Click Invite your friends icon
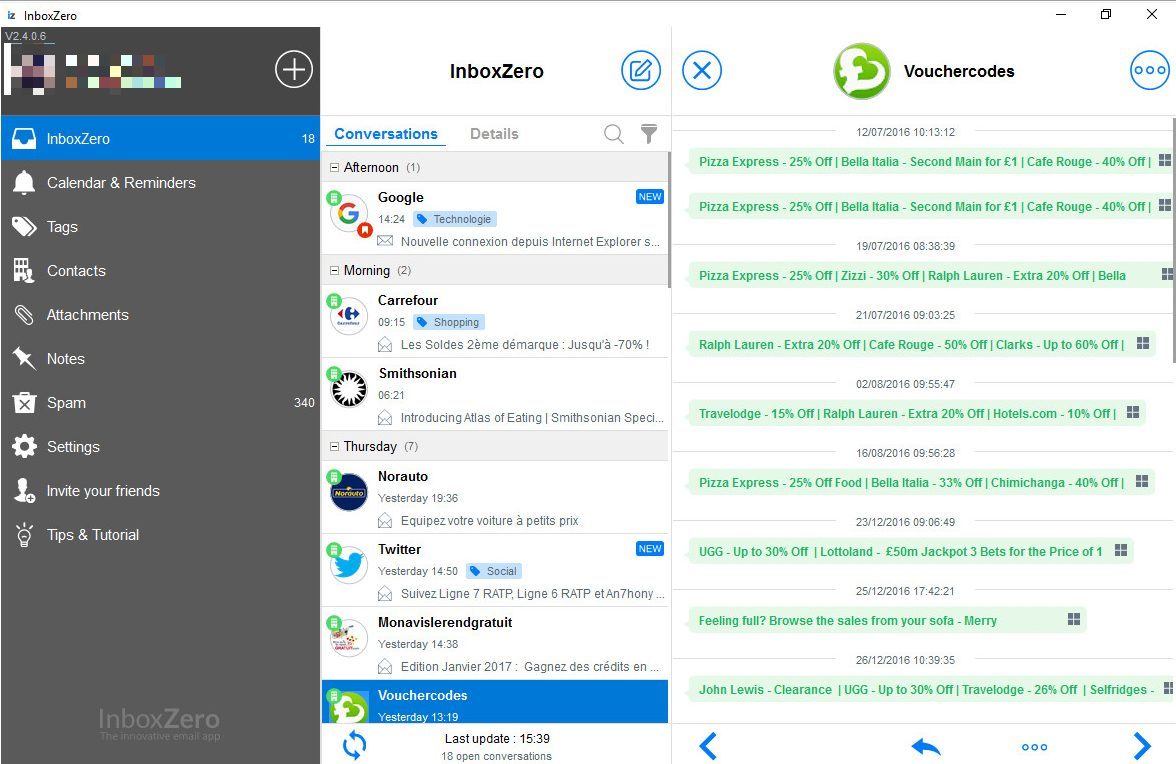 (x=24, y=490)
